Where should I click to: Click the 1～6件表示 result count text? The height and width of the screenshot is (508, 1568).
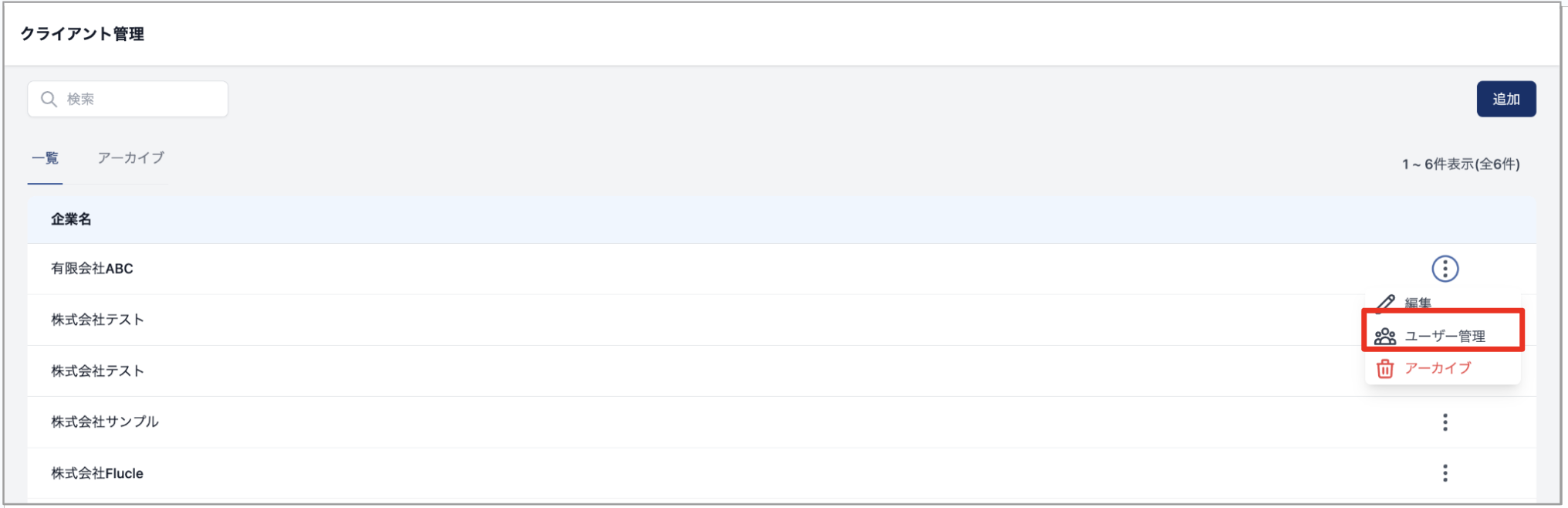pyautogui.click(x=1461, y=164)
